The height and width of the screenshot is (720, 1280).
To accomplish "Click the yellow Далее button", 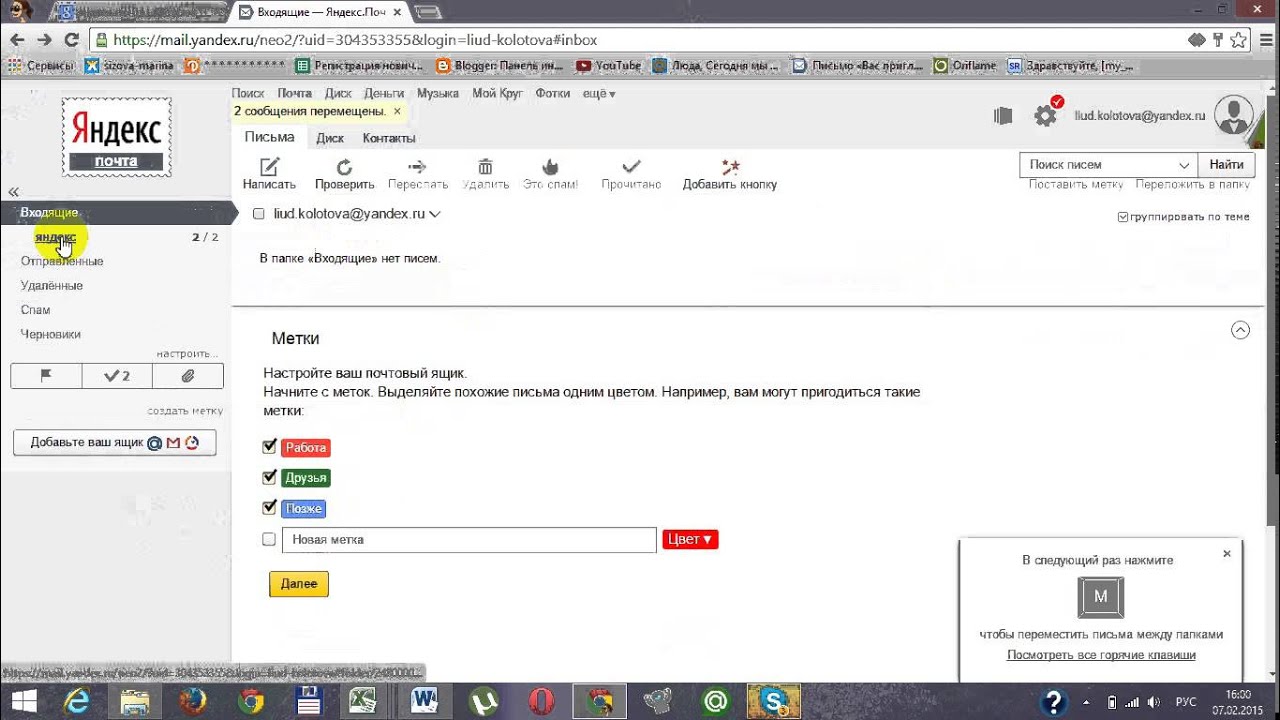I will point(299,584).
